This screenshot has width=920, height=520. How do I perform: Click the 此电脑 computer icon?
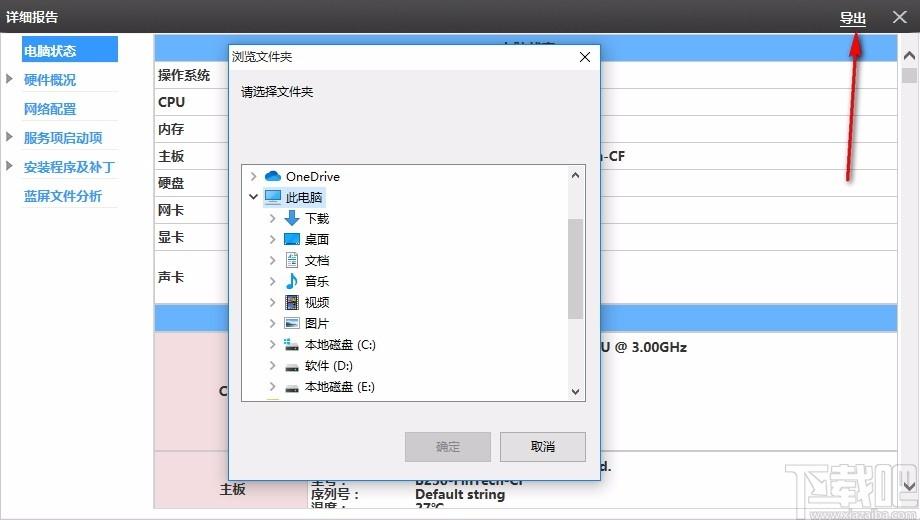pos(273,197)
